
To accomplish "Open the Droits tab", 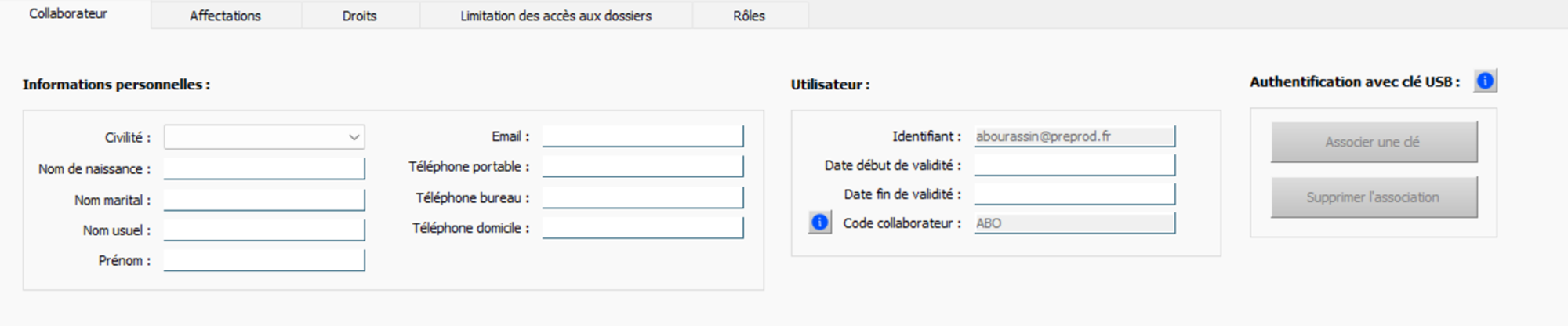I will pos(360,16).
